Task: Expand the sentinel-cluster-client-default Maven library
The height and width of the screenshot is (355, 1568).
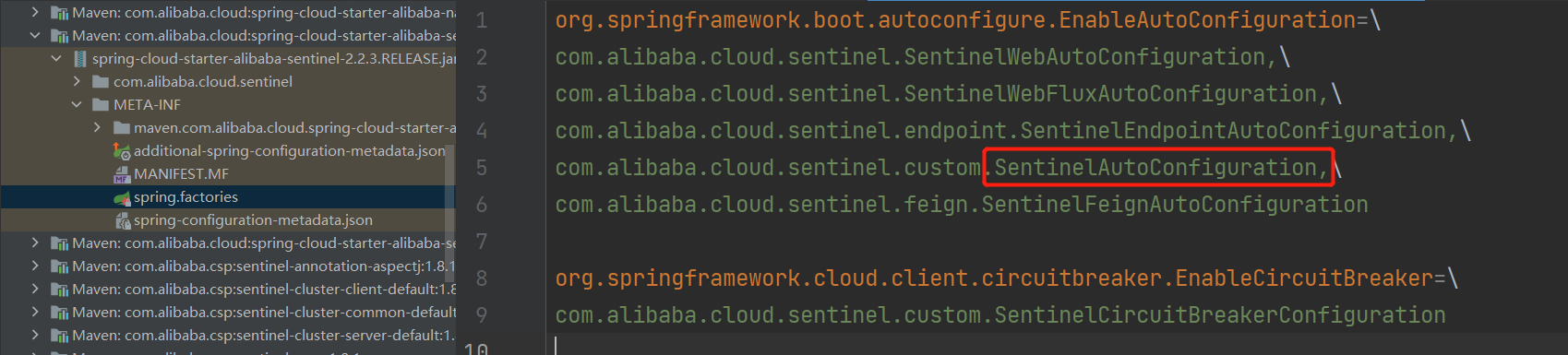Action: (x=35, y=290)
